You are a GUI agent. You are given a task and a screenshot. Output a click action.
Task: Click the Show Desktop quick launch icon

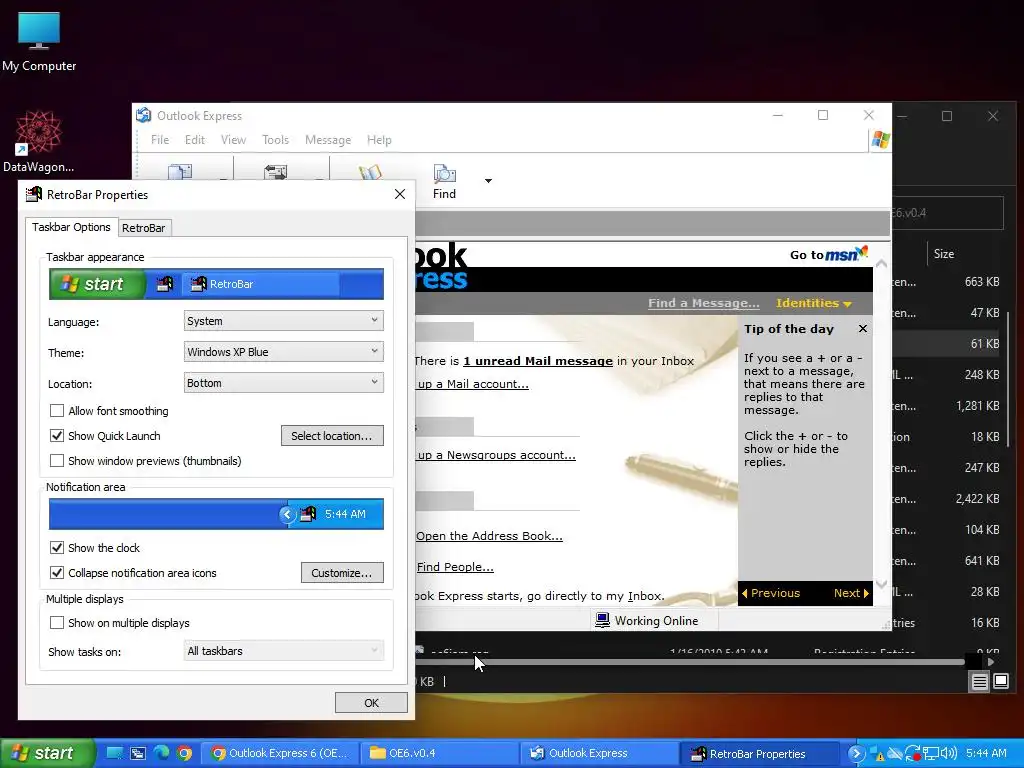point(115,753)
